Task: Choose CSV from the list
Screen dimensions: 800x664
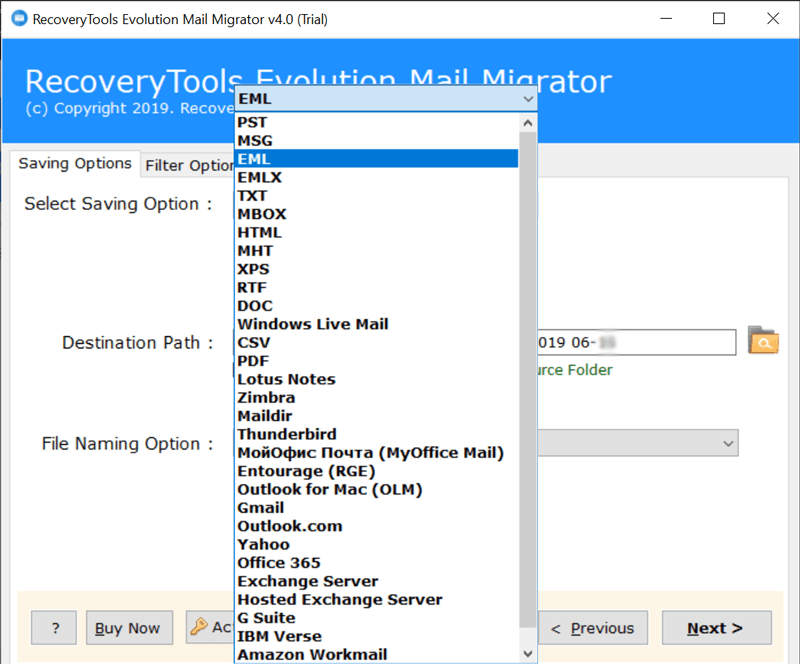Action: (x=377, y=342)
